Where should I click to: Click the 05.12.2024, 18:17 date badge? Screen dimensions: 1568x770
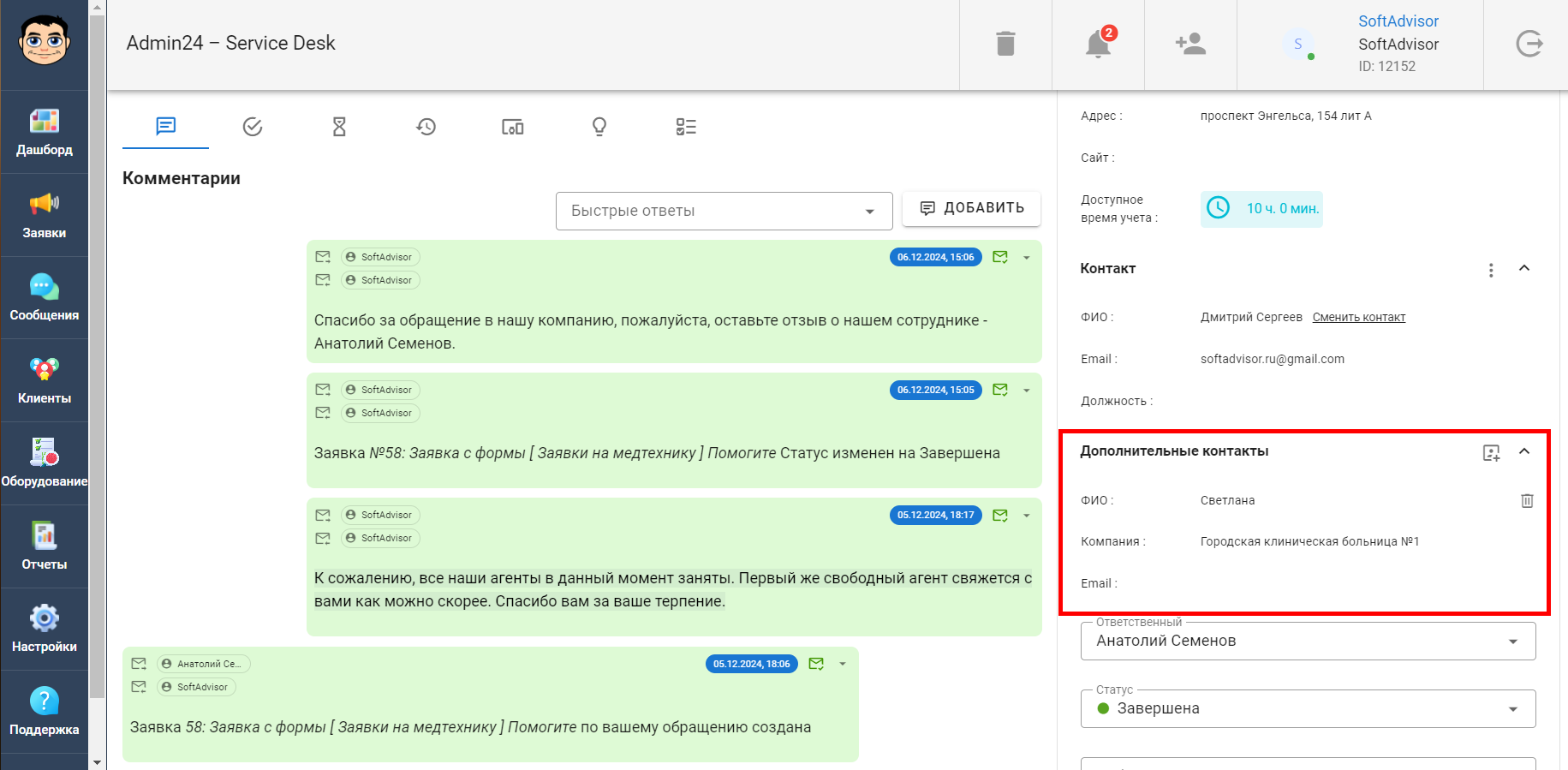[x=936, y=515]
